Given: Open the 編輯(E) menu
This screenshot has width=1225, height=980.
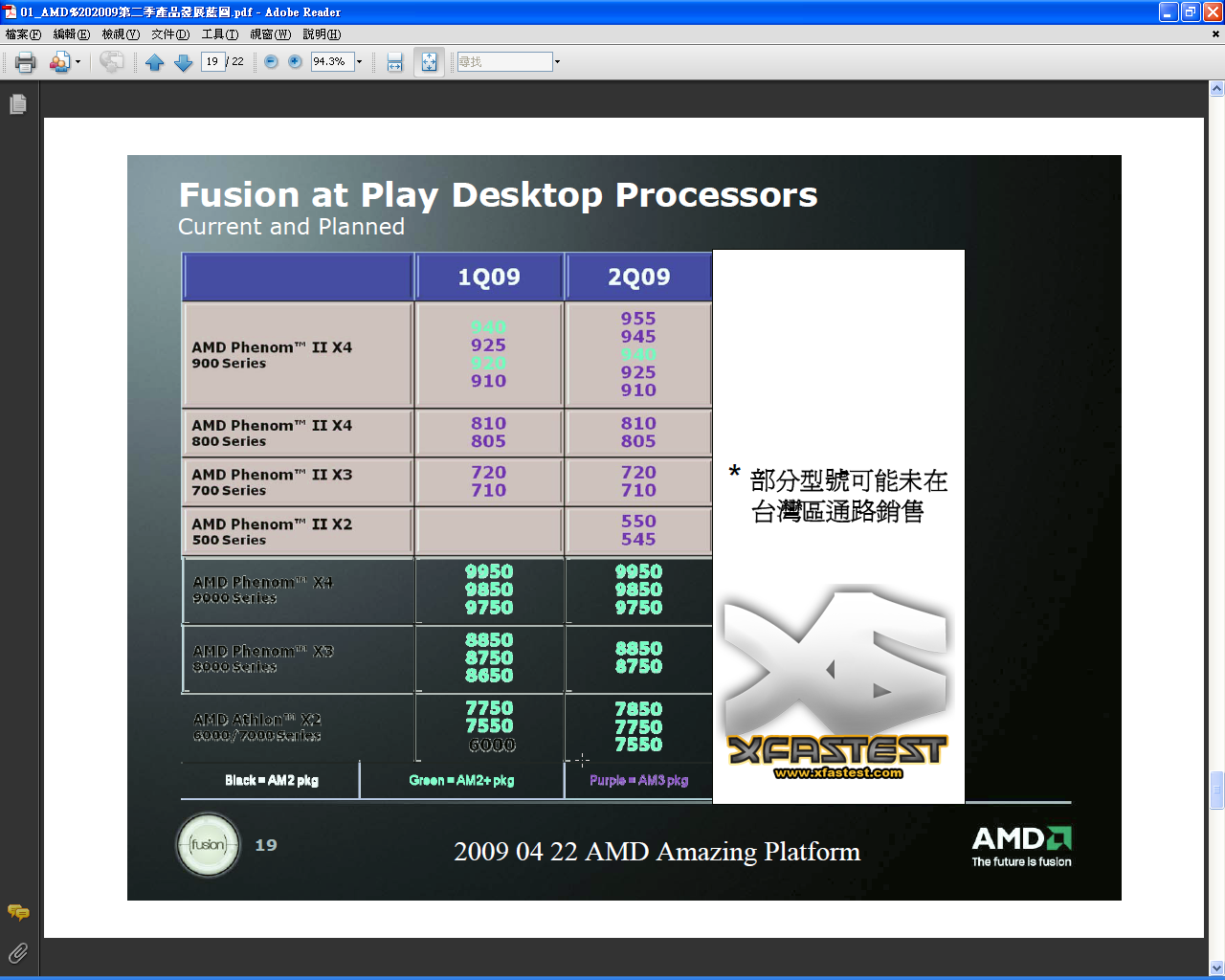Looking at the screenshot, I should coord(71,33).
